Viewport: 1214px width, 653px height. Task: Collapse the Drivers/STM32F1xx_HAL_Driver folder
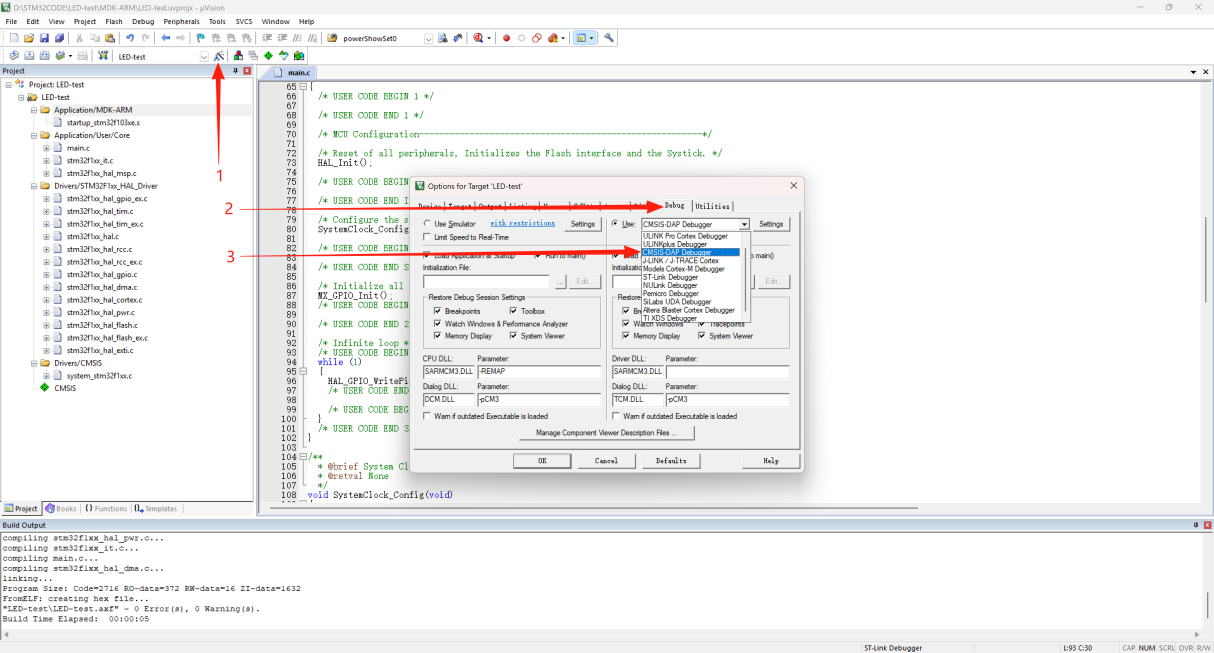34,186
